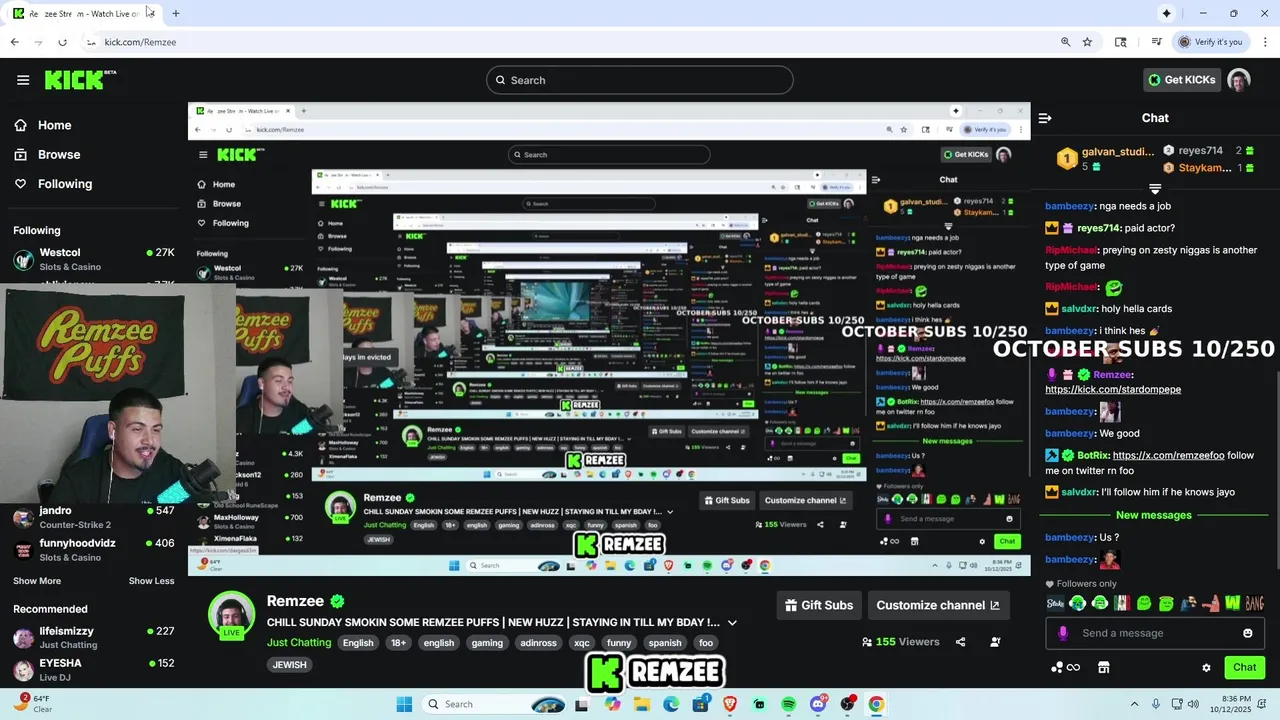Go to Following in sidebar
This screenshot has width=1280, height=720.
point(52,184)
